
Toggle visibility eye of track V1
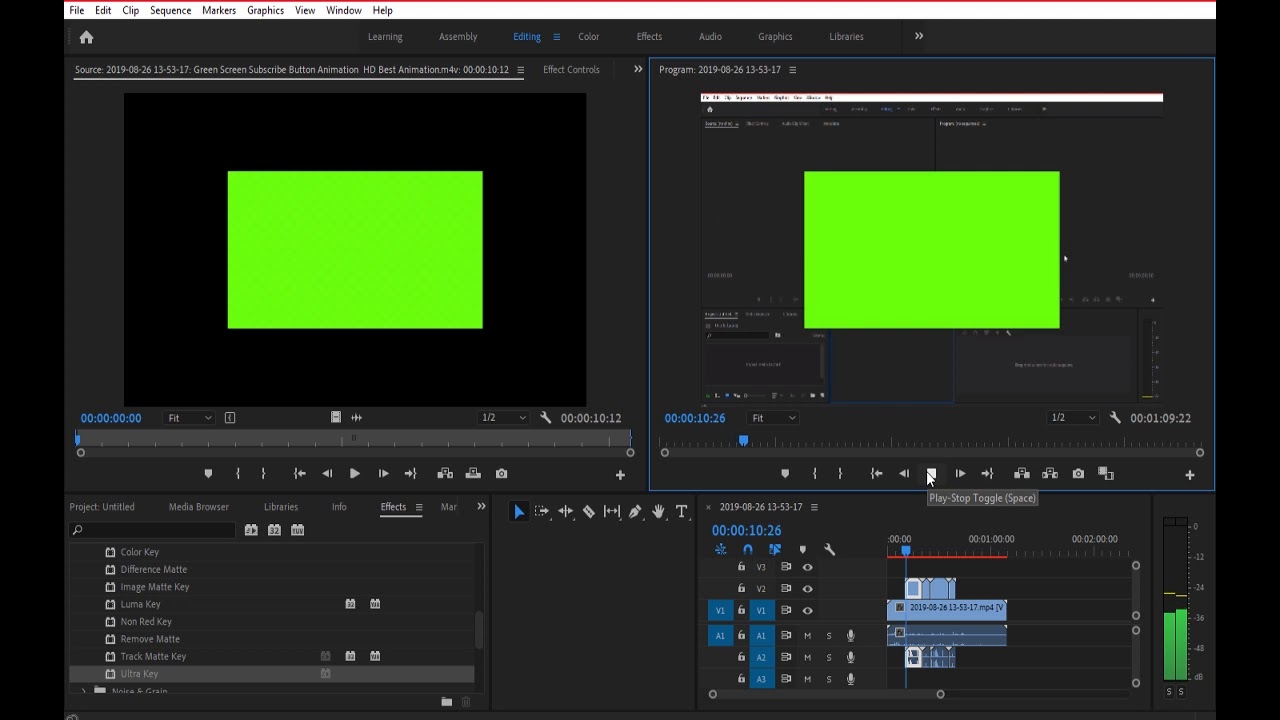808,611
